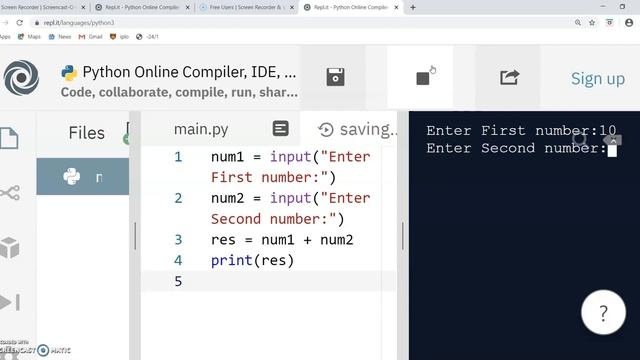Viewport: 640px width, 360px height.
Task: Click the Python icon next to page title
Action: coord(69,73)
